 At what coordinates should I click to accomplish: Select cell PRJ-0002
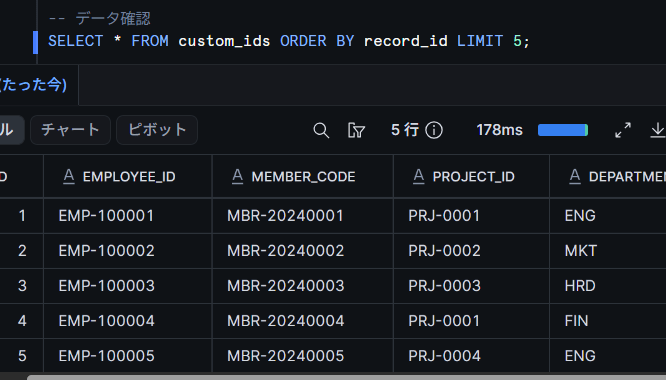(471, 251)
